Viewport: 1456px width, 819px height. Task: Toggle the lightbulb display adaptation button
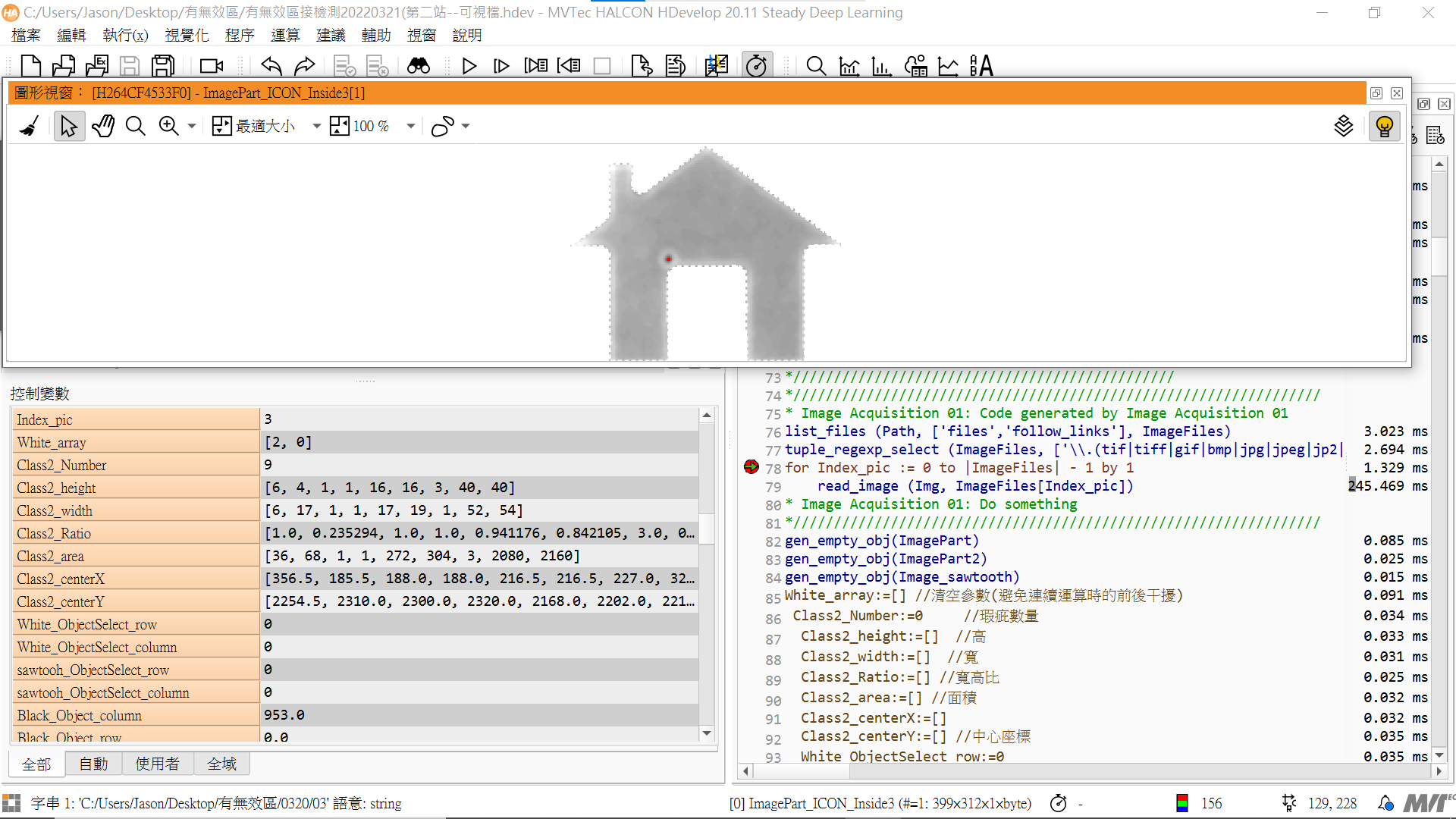click(1385, 126)
